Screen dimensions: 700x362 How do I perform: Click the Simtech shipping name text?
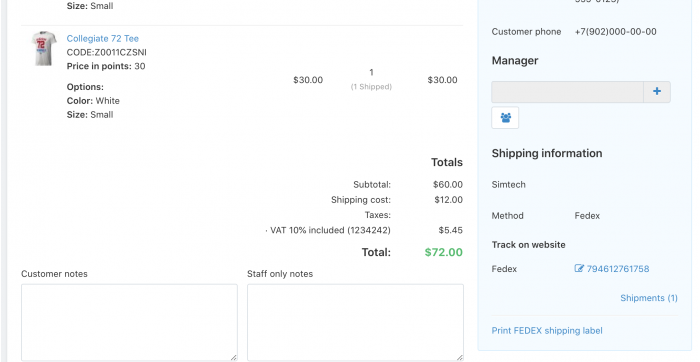tap(508, 184)
